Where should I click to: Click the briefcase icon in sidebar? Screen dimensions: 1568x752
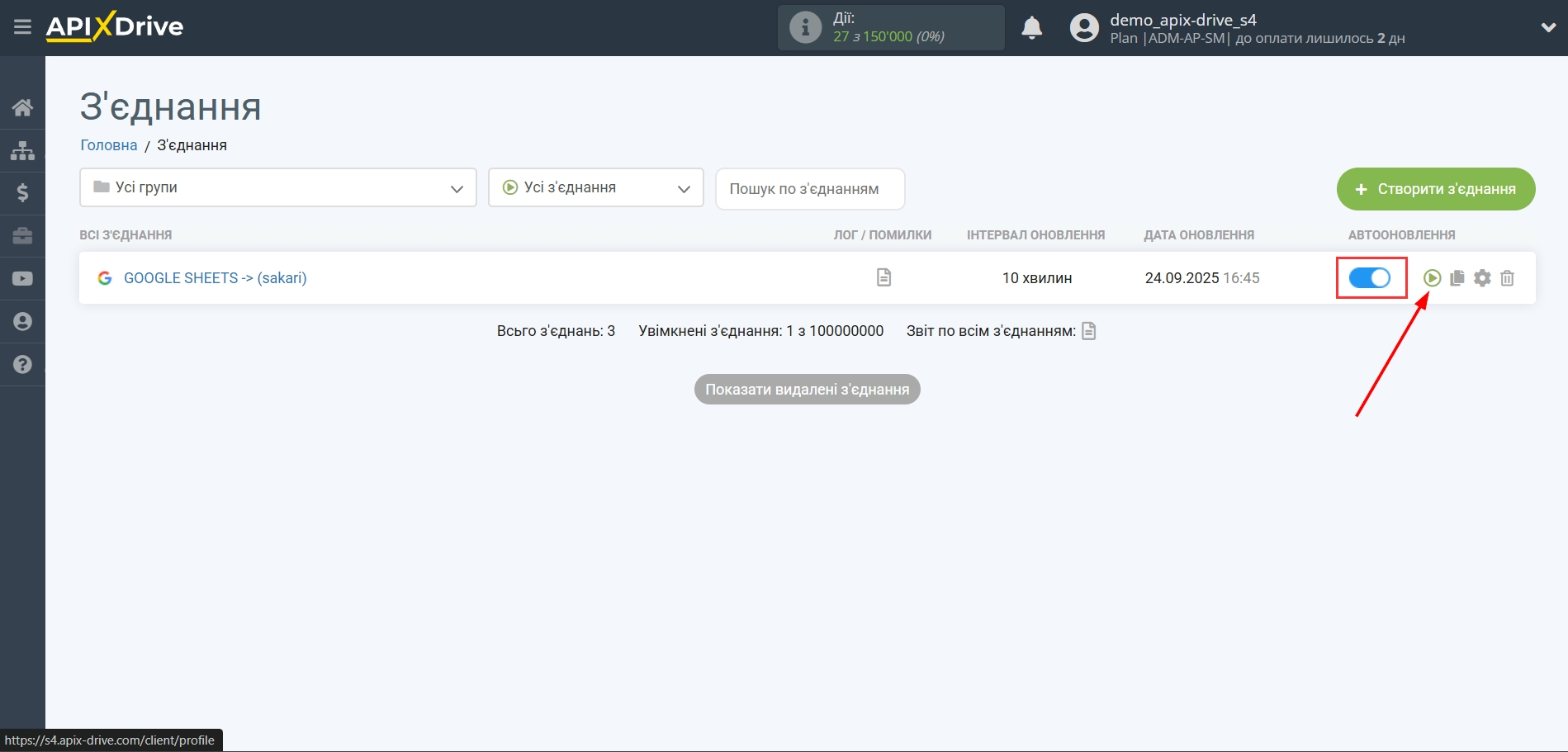[22, 236]
